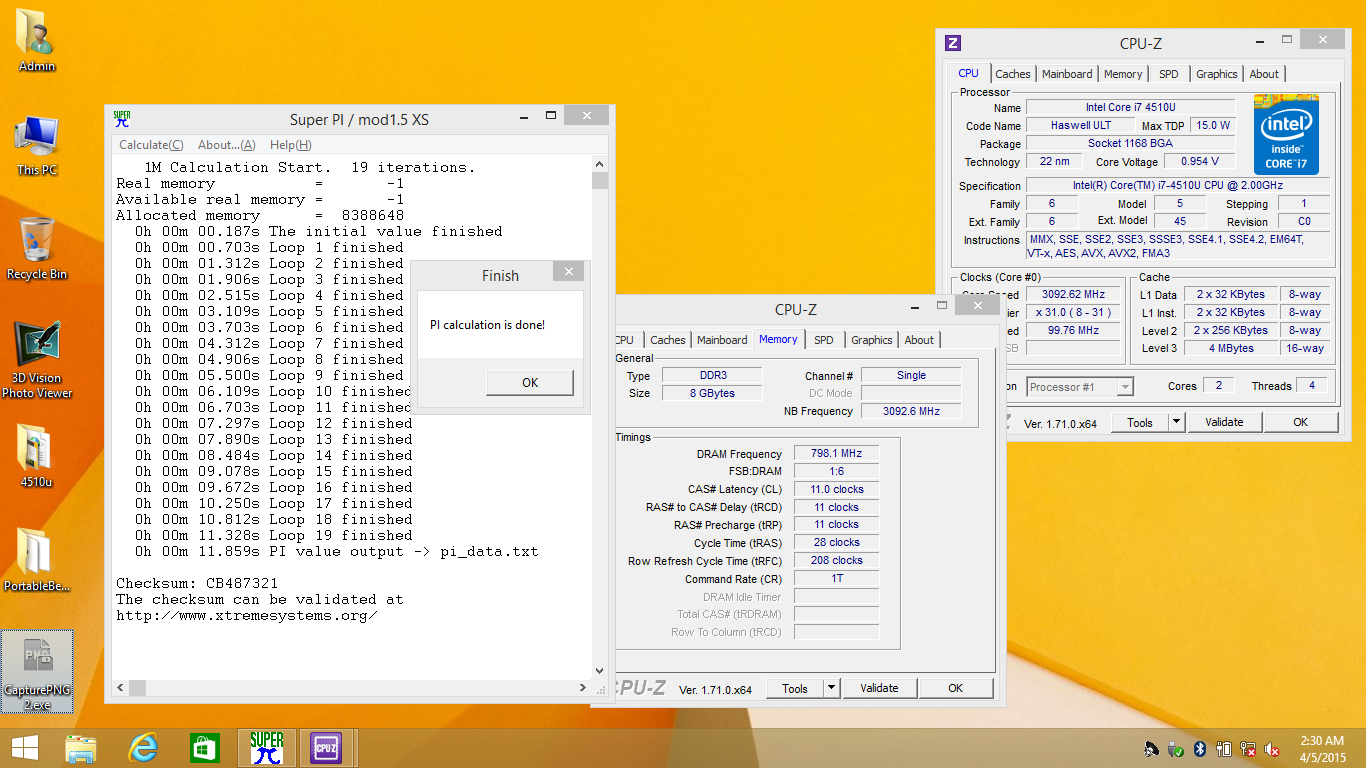Open the Help menu in Super PI
Screen dimensions: 1366x768
(290, 145)
